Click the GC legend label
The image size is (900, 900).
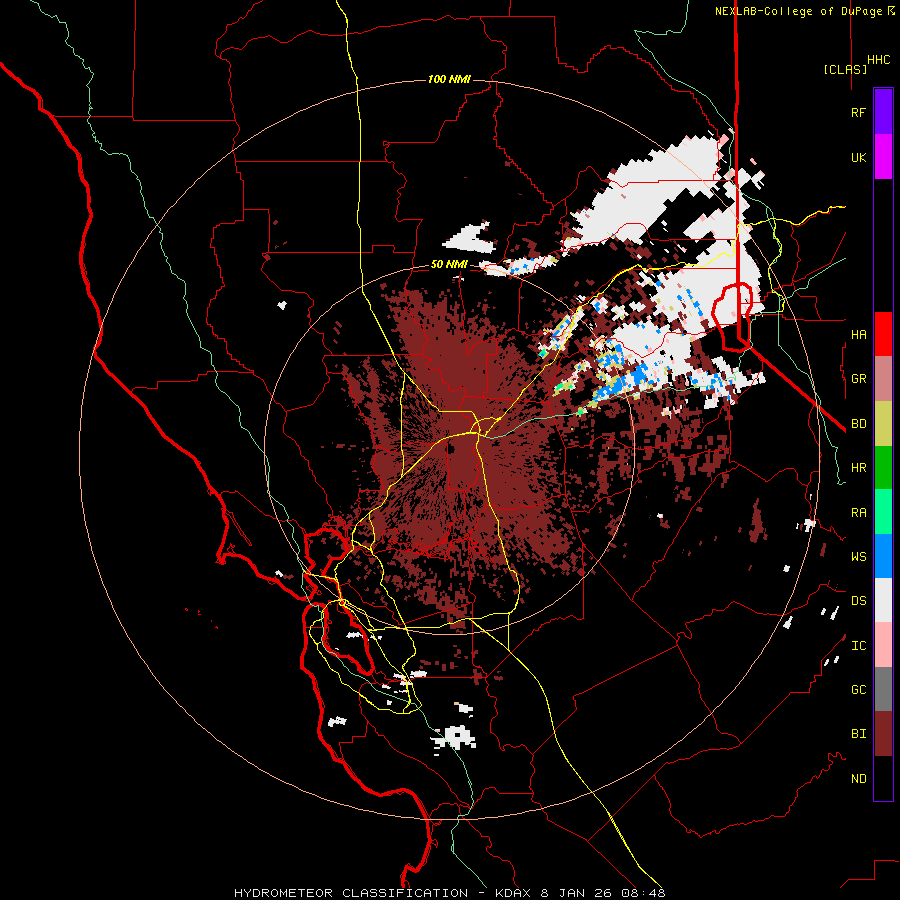tap(858, 690)
